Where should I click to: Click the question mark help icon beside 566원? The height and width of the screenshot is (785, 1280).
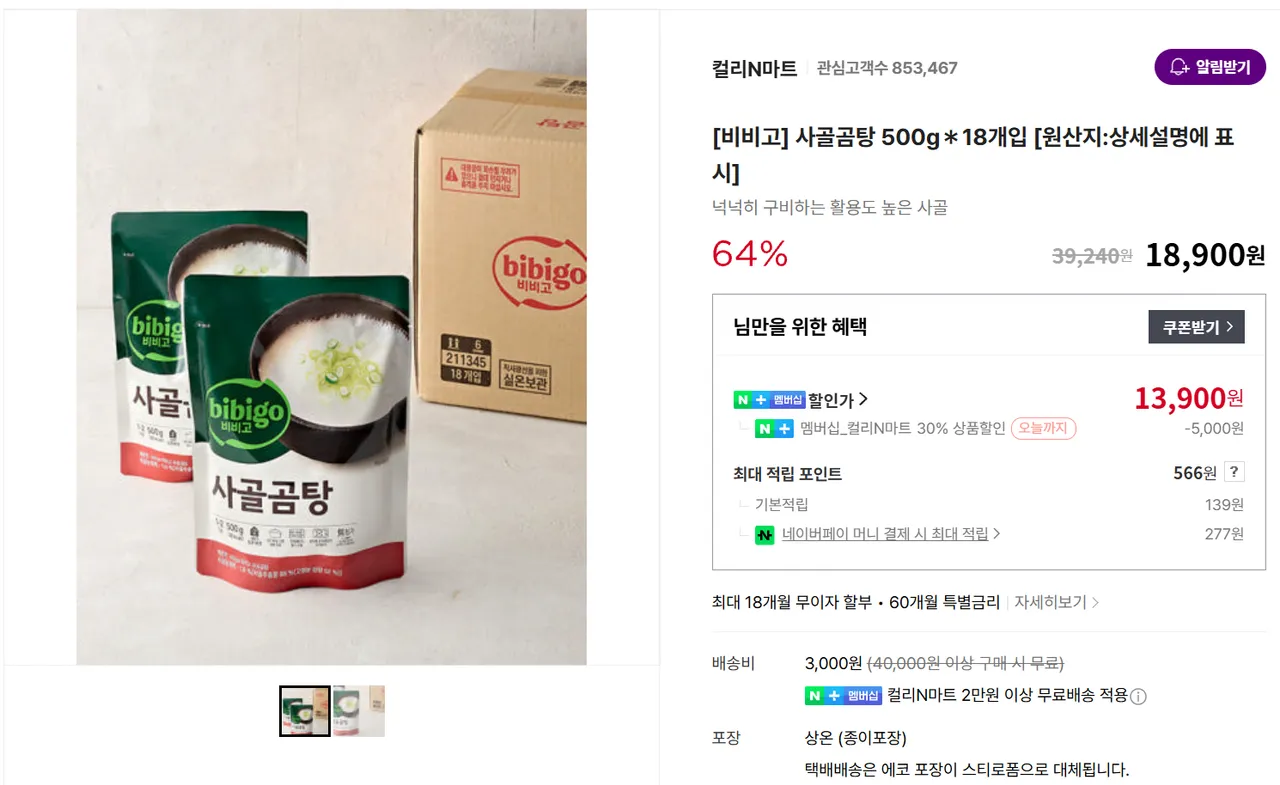pyautogui.click(x=1235, y=473)
